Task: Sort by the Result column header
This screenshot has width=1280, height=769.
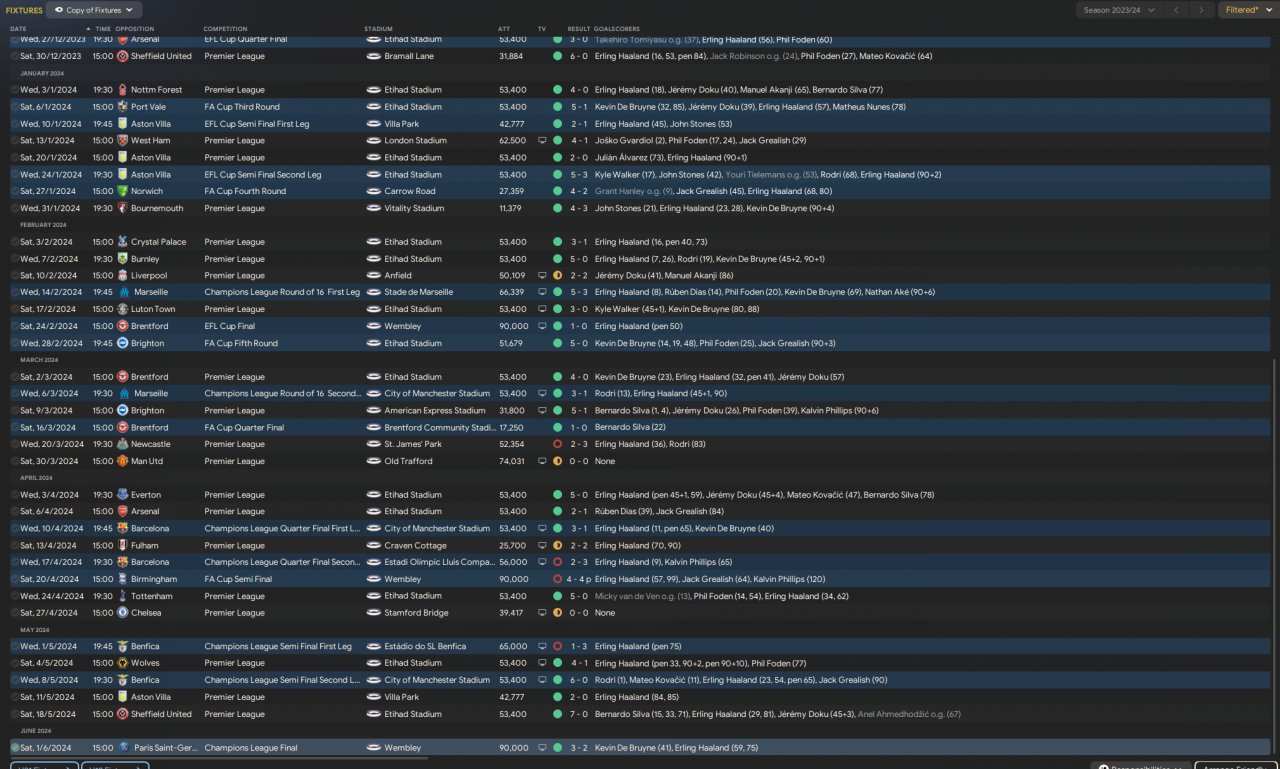Action: point(579,29)
